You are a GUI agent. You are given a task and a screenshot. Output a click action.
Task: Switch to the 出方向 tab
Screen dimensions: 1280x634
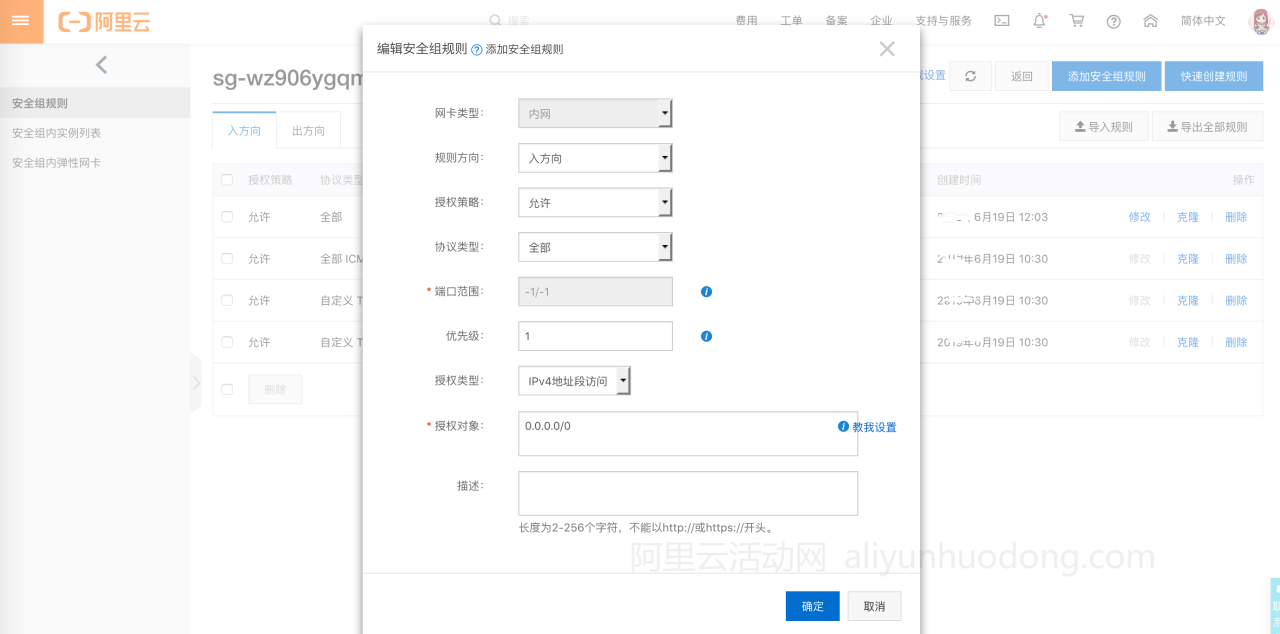(x=308, y=131)
